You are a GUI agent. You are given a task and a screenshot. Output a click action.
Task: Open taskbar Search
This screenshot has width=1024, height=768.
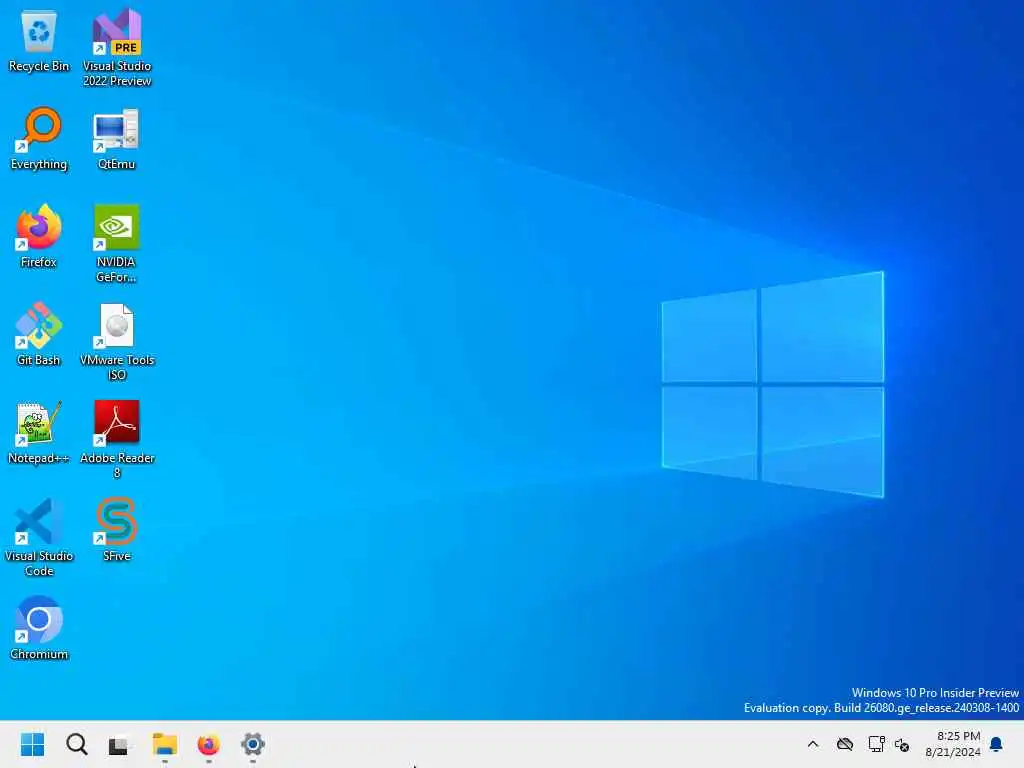tap(76, 744)
